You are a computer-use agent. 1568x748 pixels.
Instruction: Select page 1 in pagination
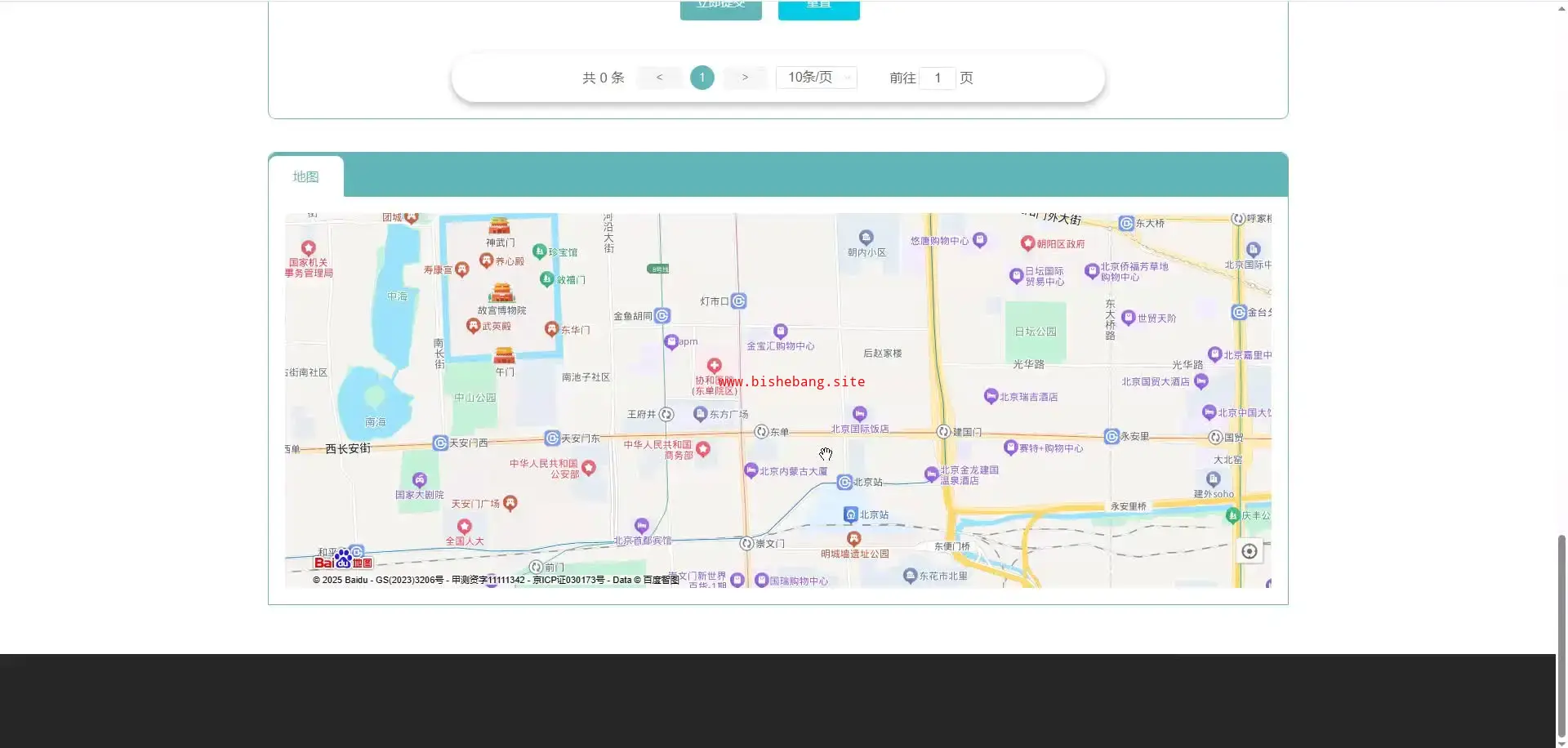[x=702, y=78]
